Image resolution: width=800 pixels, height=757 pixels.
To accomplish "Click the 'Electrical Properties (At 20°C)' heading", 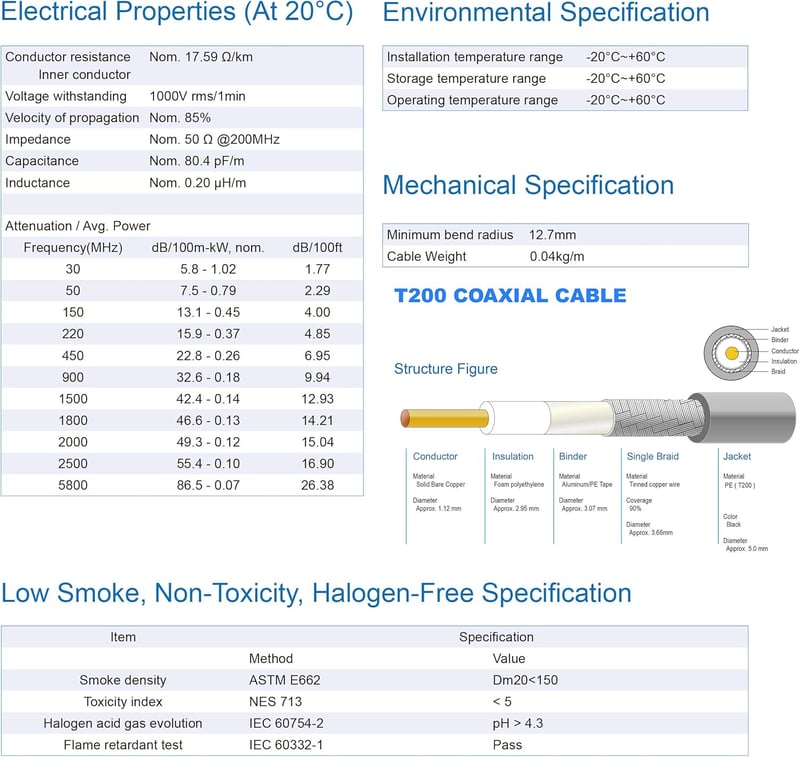I will [x=177, y=12].
